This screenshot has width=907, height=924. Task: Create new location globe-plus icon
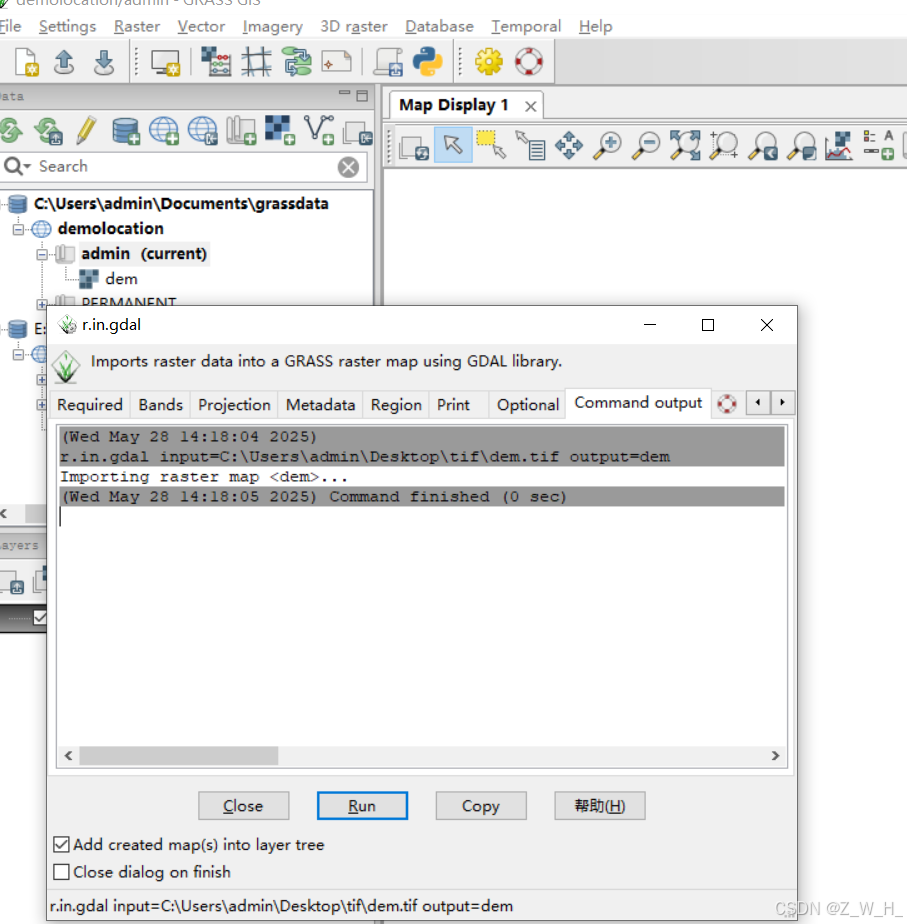pyautogui.click(x=164, y=130)
